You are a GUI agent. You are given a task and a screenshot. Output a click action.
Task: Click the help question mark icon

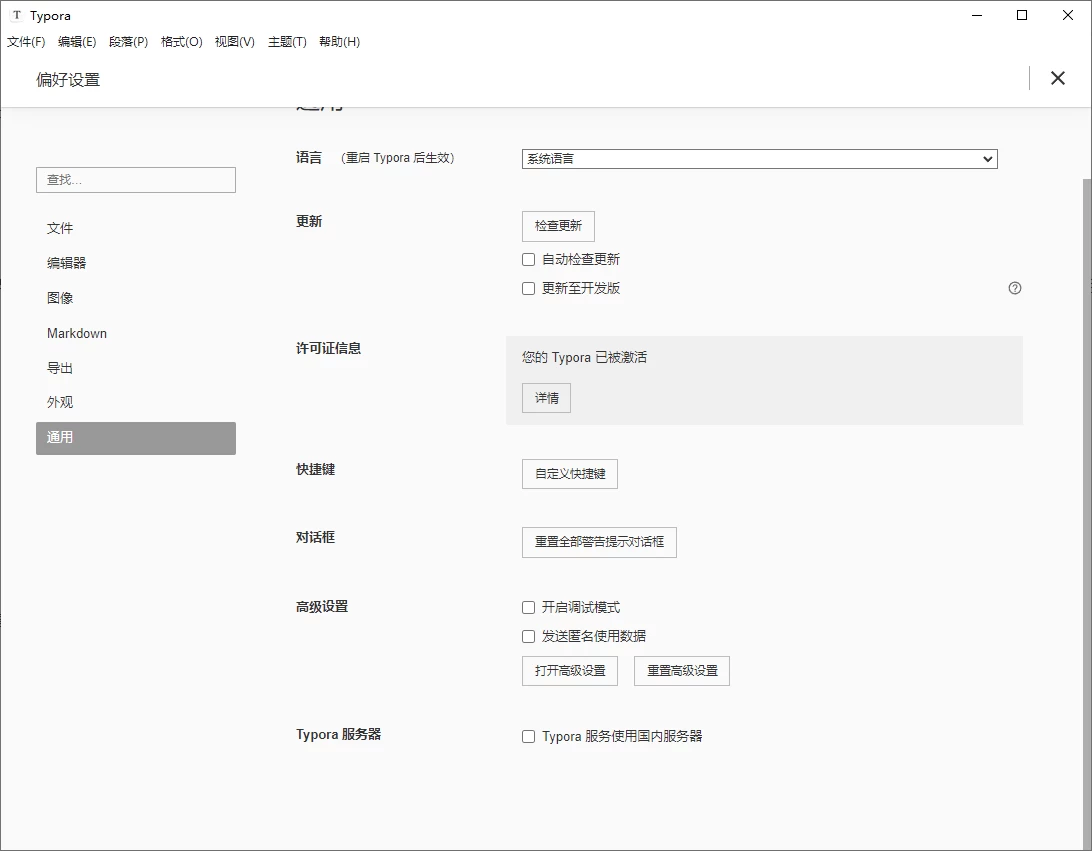1015,288
